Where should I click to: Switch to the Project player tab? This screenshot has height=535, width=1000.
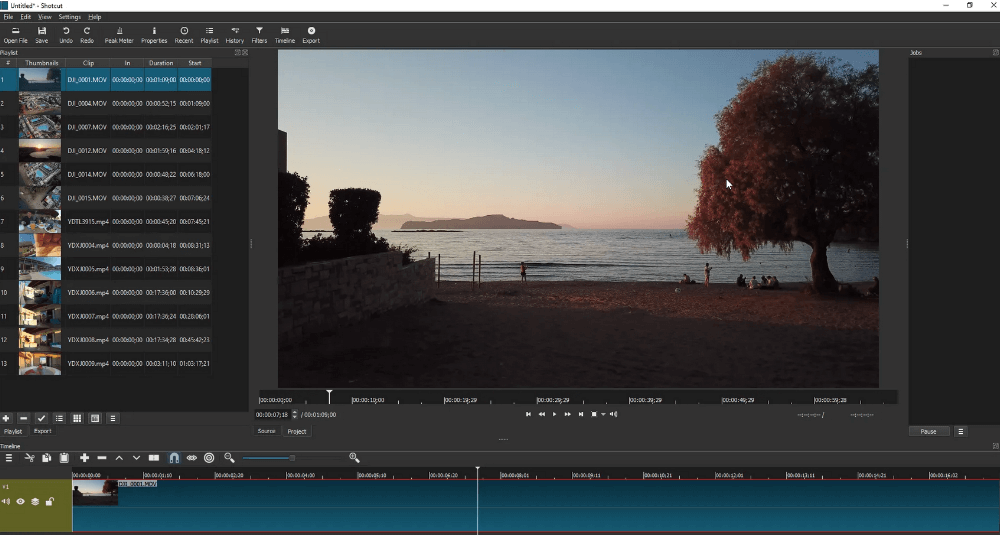click(x=297, y=431)
